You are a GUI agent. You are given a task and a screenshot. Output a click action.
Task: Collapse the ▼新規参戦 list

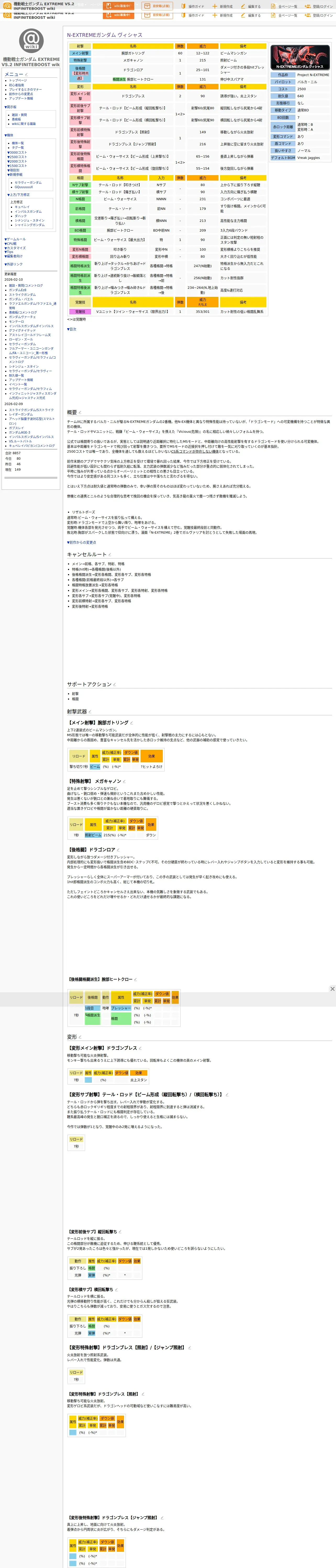click(x=15, y=175)
